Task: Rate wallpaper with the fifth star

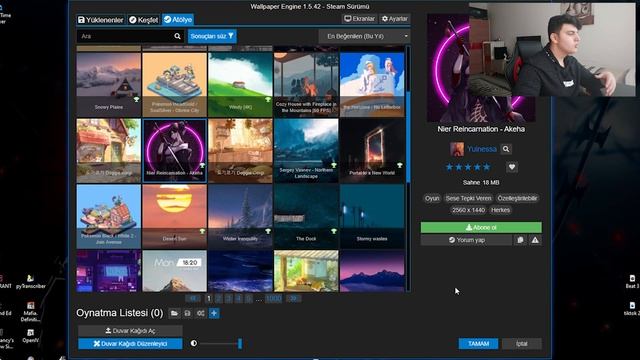Action: [487, 167]
